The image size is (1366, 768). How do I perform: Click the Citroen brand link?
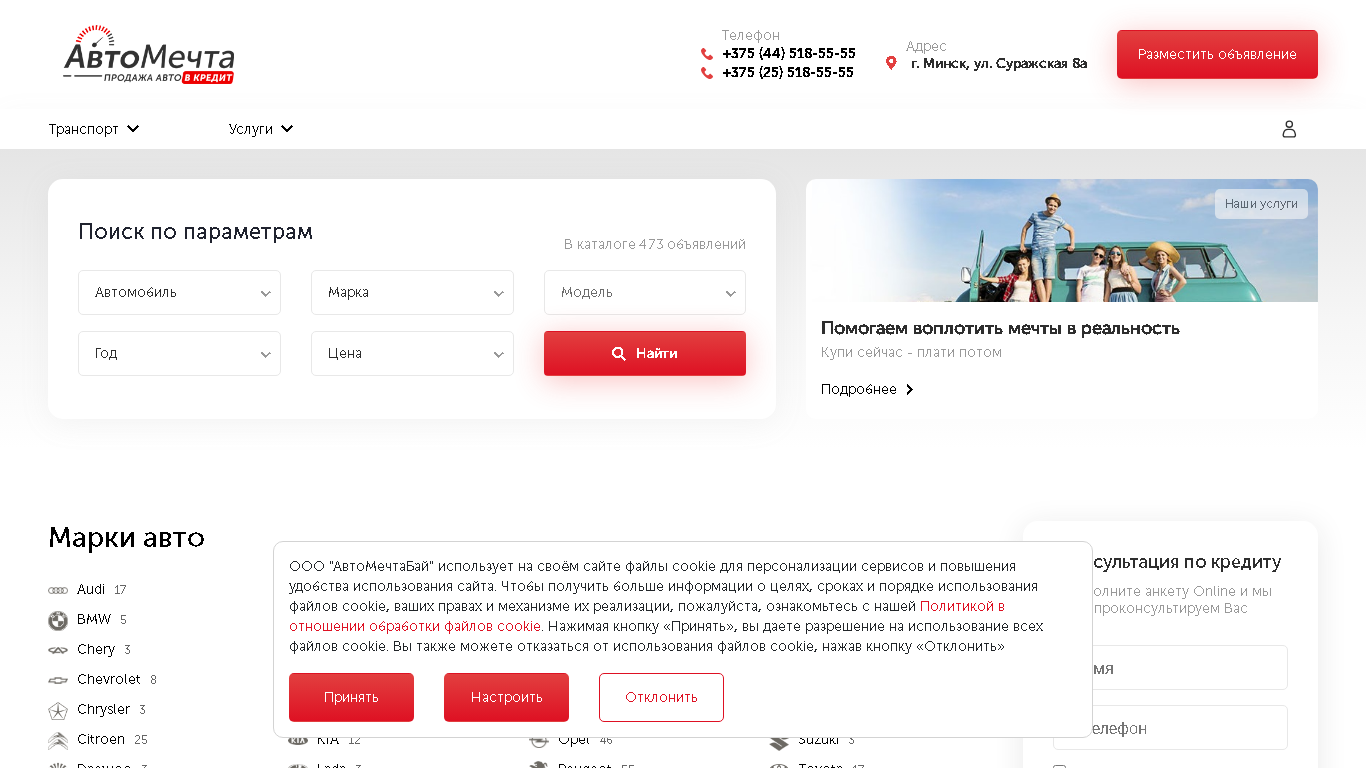tap(101, 740)
